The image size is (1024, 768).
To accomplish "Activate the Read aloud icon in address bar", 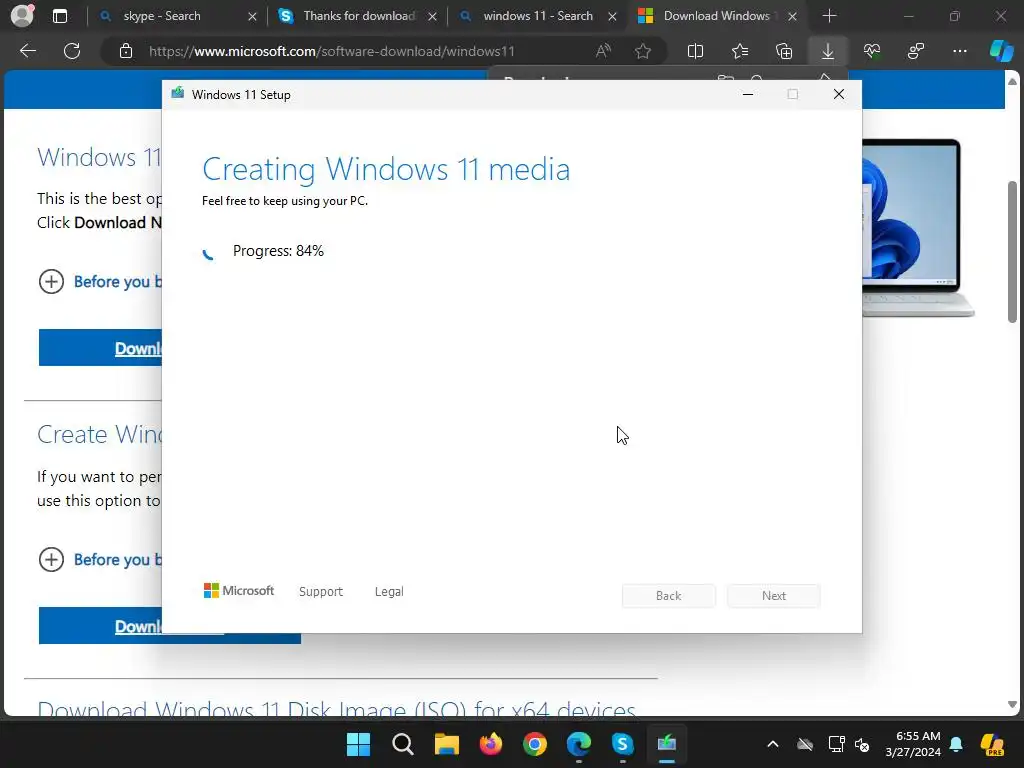I will tap(603, 51).
